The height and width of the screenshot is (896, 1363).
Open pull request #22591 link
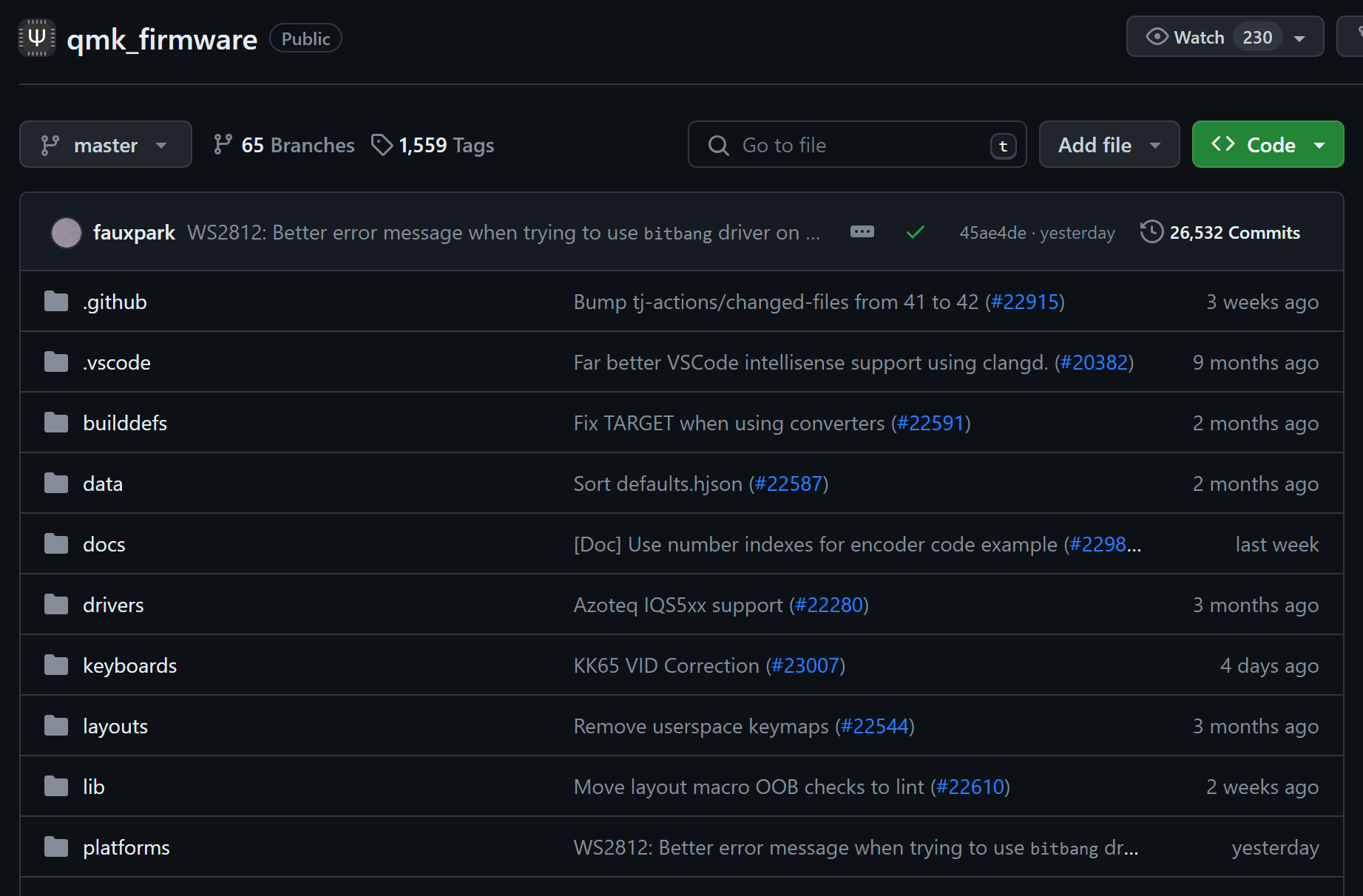point(931,423)
